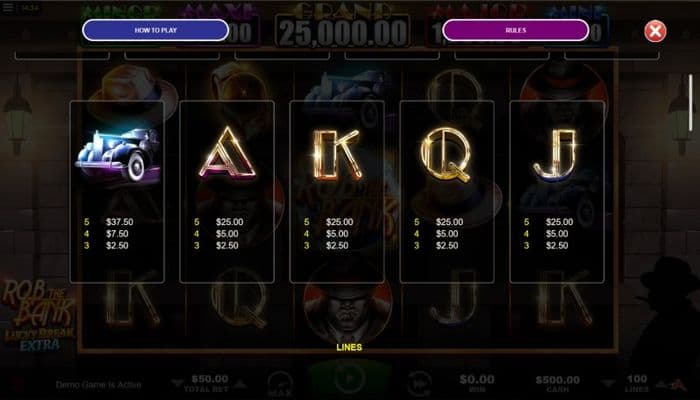700x400 pixels.
Task: Click the Grand jackpot 25,000.00 display
Action: 343,33
